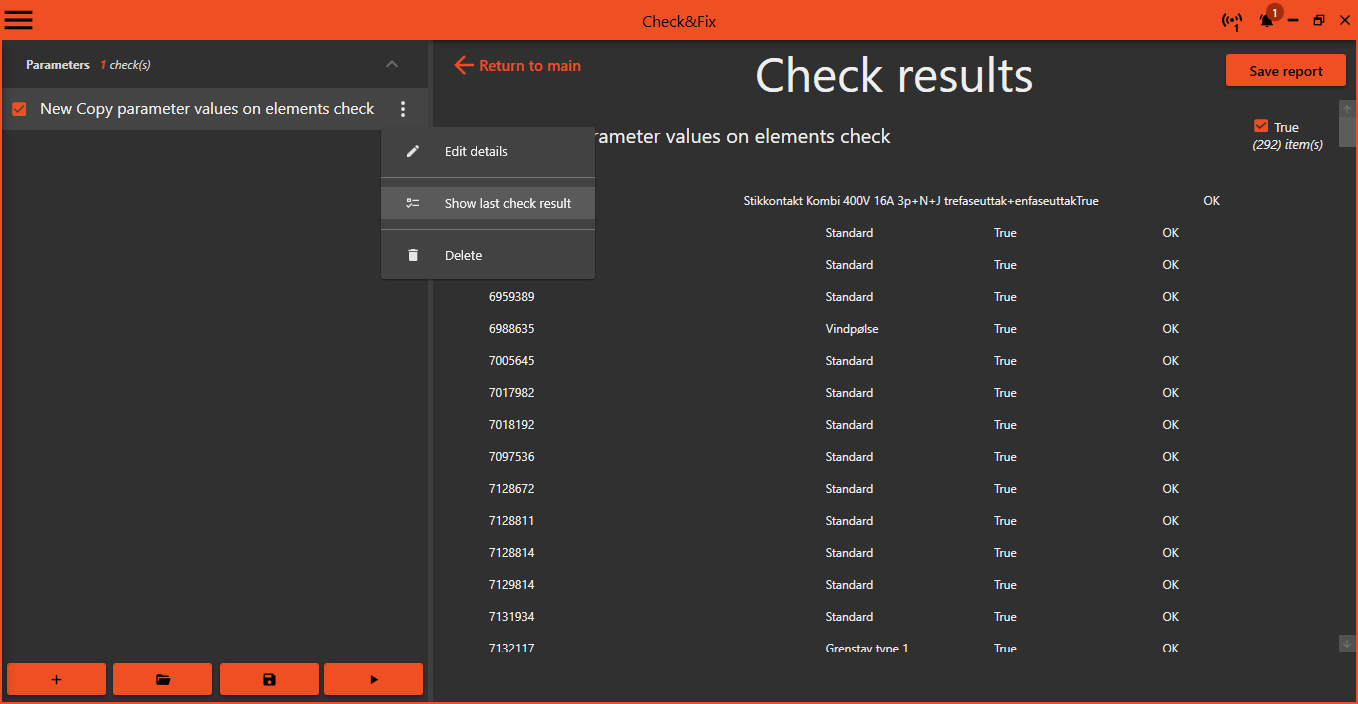Select Show last check result
Screen dimensions: 1358x704
coord(507,203)
